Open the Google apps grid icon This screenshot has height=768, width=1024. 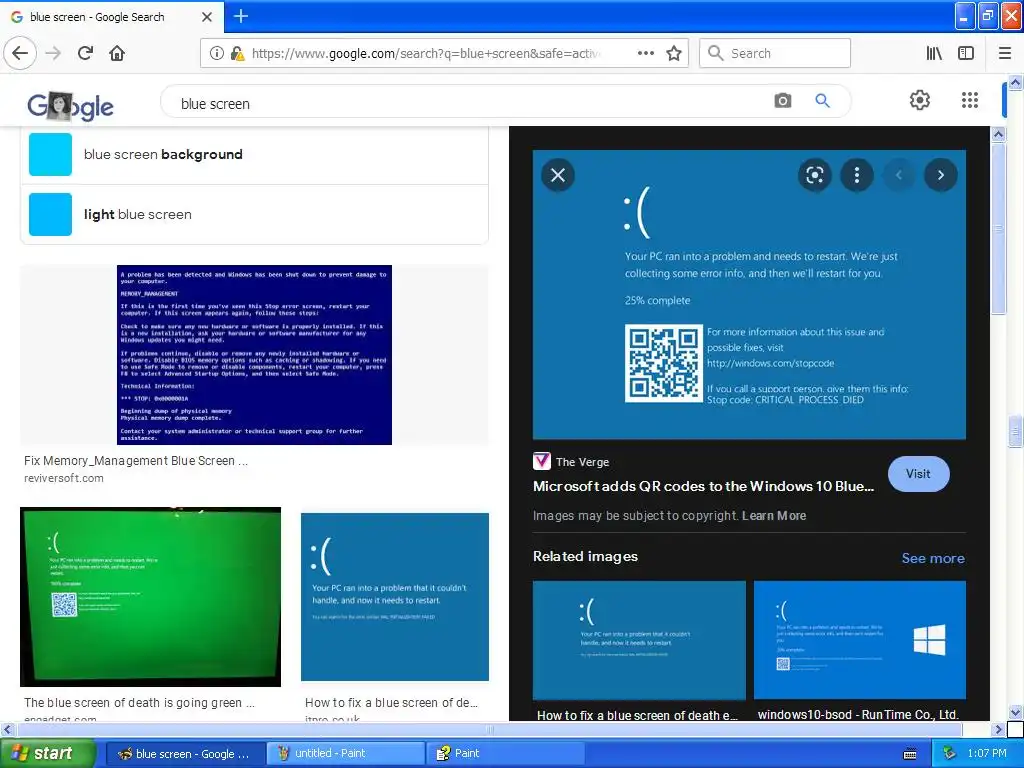970,100
